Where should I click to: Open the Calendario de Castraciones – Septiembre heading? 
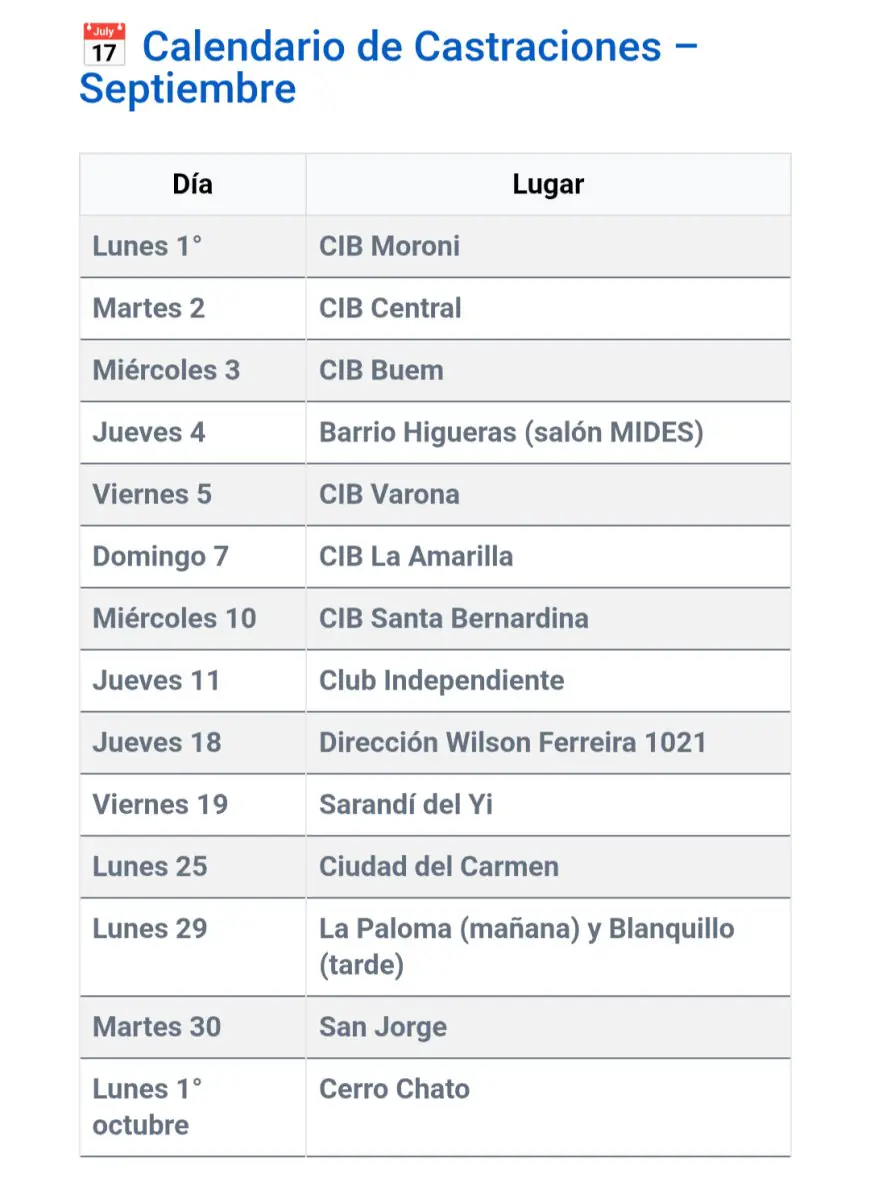[390, 67]
